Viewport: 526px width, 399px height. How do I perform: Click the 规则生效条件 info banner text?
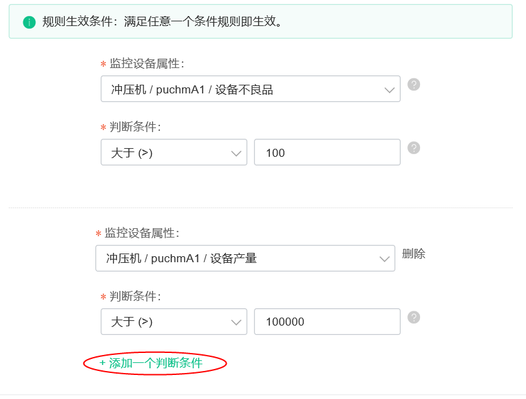pyautogui.click(x=162, y=22)
